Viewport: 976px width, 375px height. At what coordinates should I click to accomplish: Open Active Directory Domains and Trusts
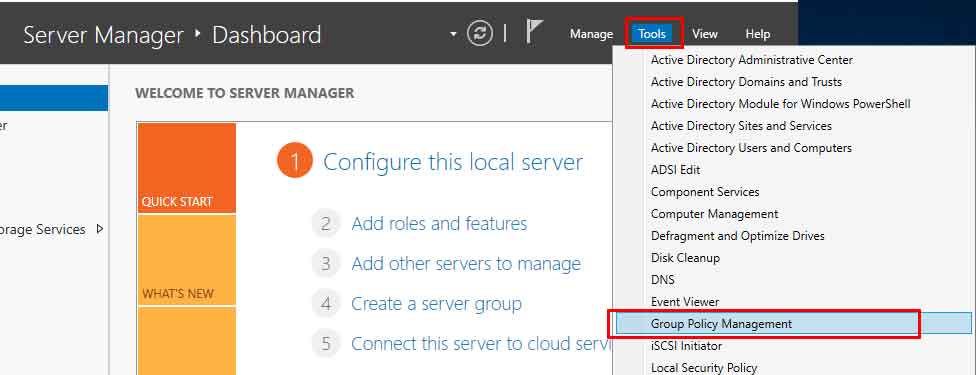[x=746, y=82]
